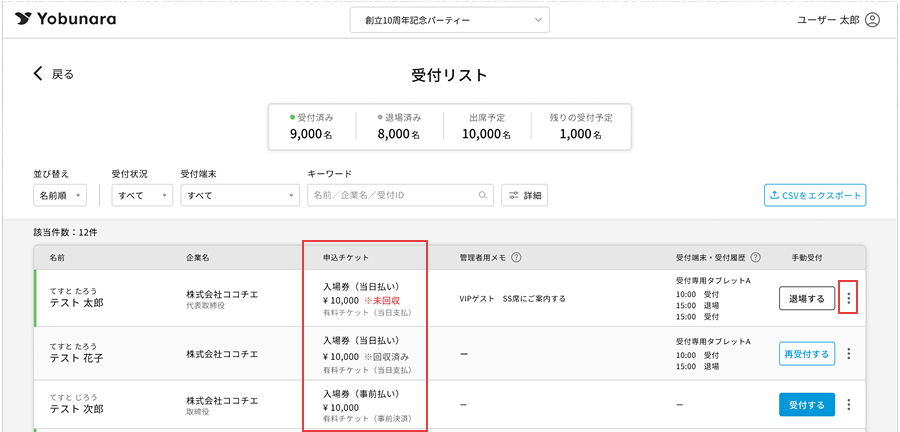Click the 名前 column header

click(x=57, y=258)
